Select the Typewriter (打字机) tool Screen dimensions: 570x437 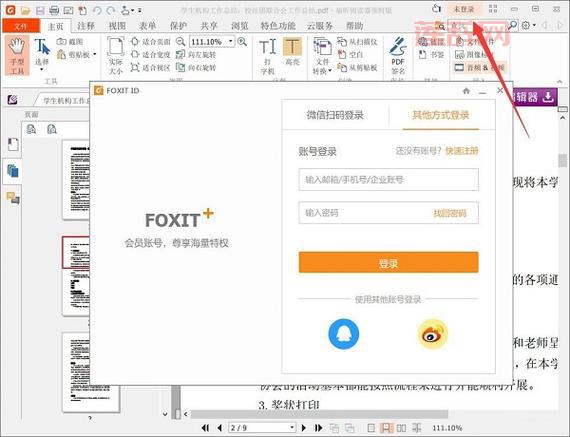click(x=268, y=56)
